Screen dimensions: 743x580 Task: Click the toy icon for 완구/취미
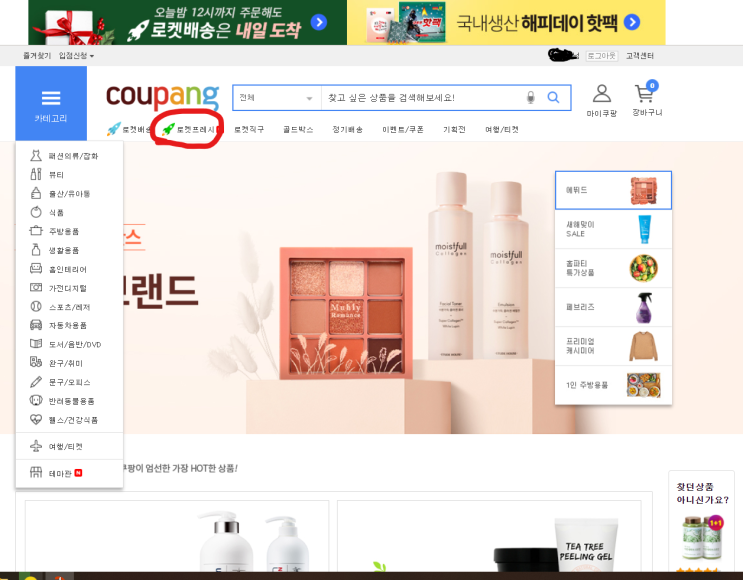[36, 362]
